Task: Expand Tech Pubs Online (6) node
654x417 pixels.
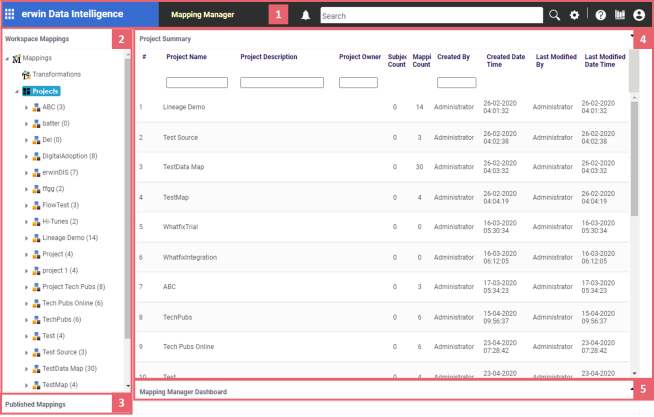Action: pos(26,304)
